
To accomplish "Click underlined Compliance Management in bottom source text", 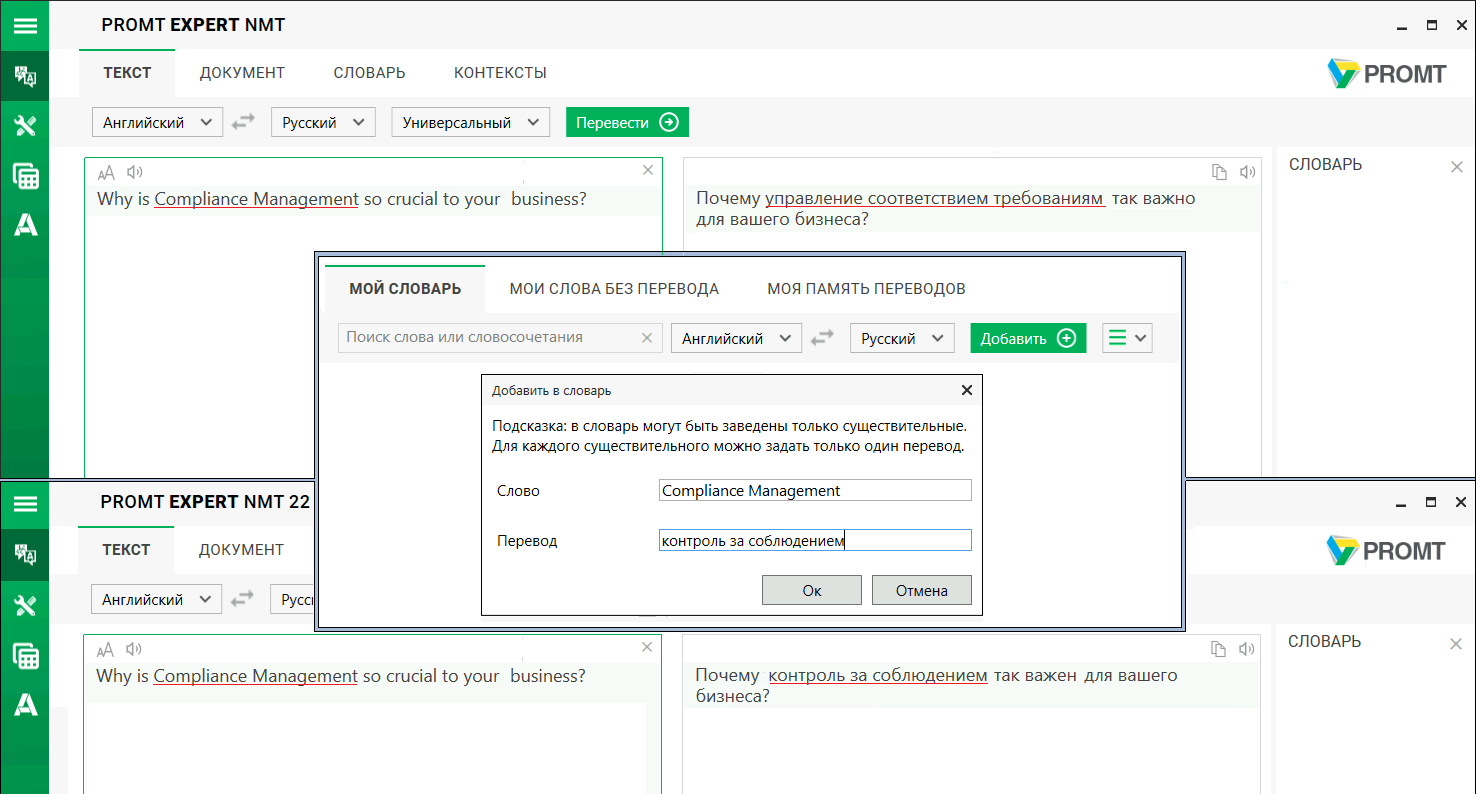I will [x=255, y=676].
